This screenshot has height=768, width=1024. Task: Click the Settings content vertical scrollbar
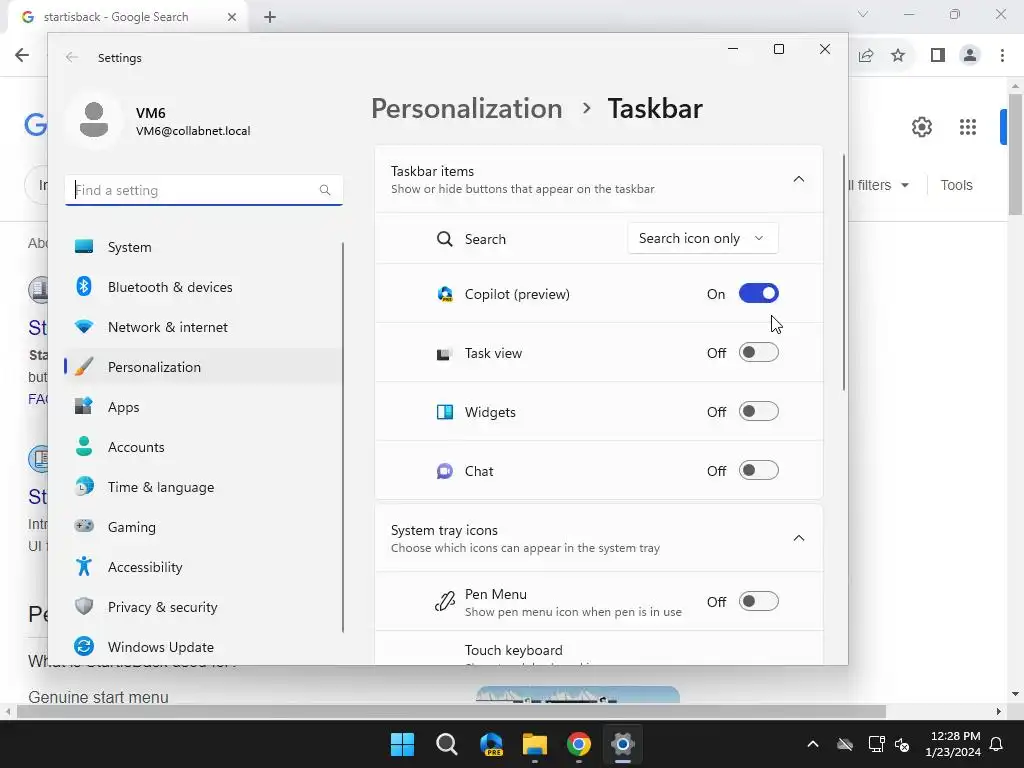(844, 272)
